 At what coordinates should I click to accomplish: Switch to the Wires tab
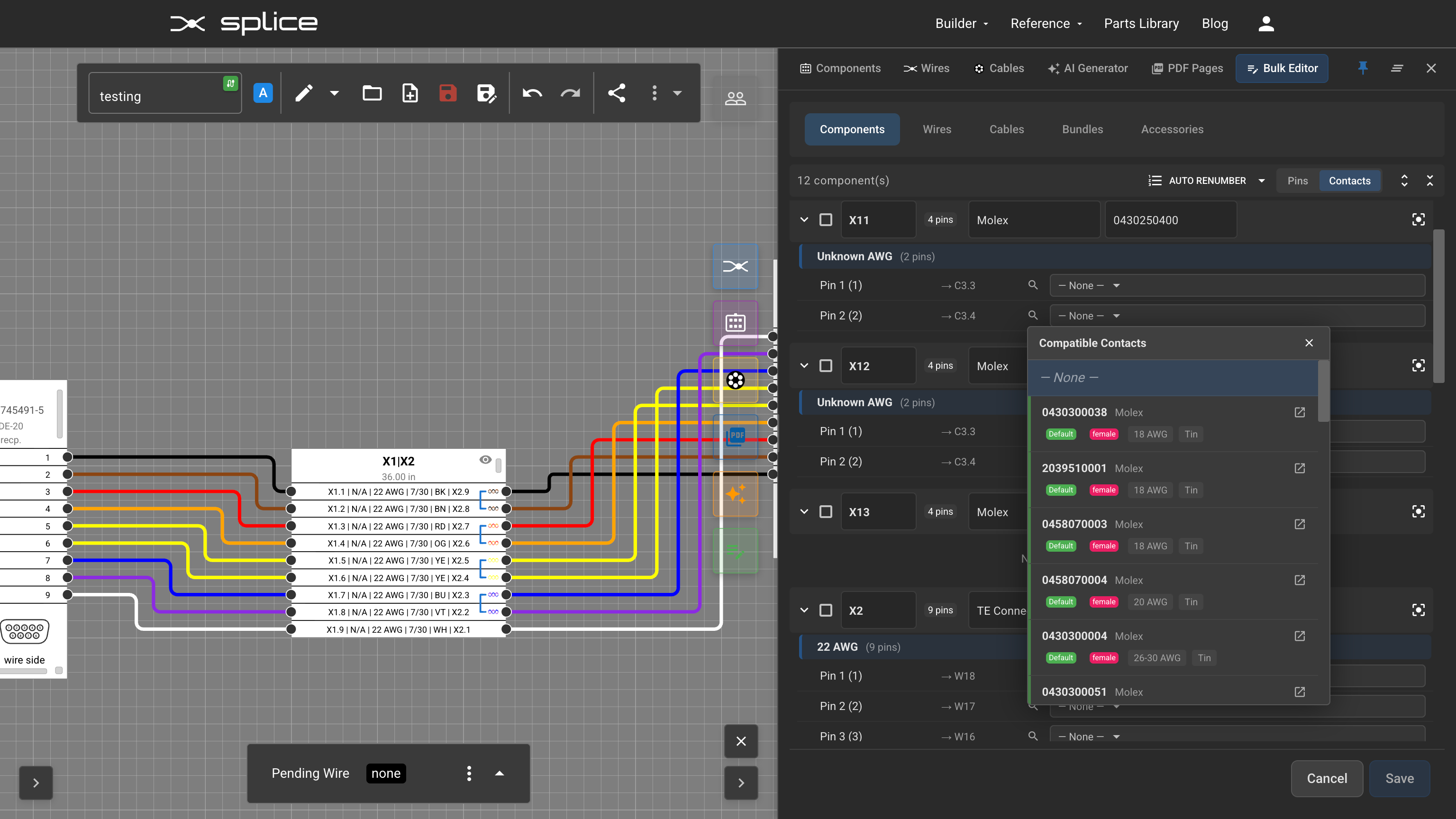[937, 129]
